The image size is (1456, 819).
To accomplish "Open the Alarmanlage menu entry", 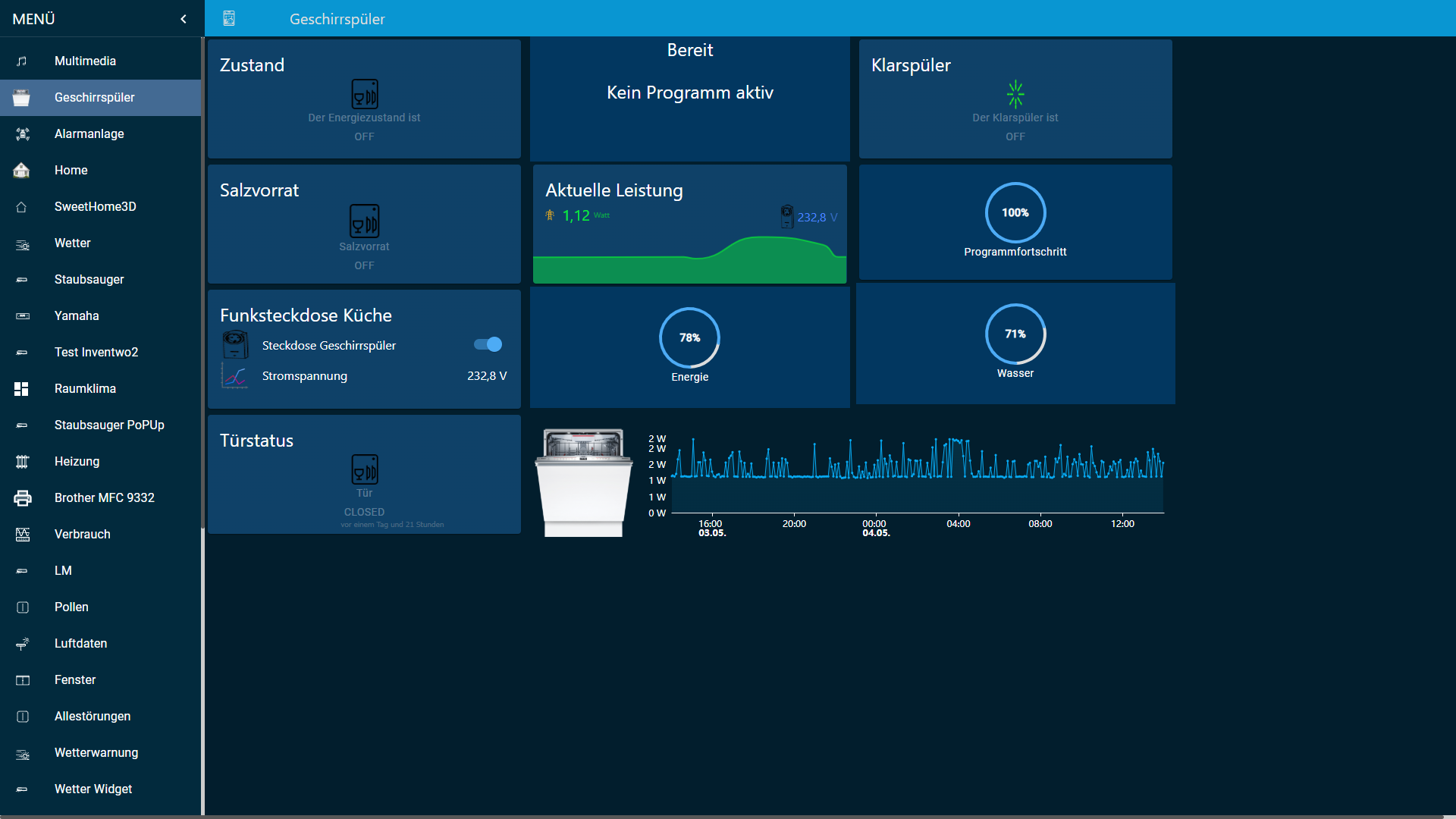I will (89, 133).
